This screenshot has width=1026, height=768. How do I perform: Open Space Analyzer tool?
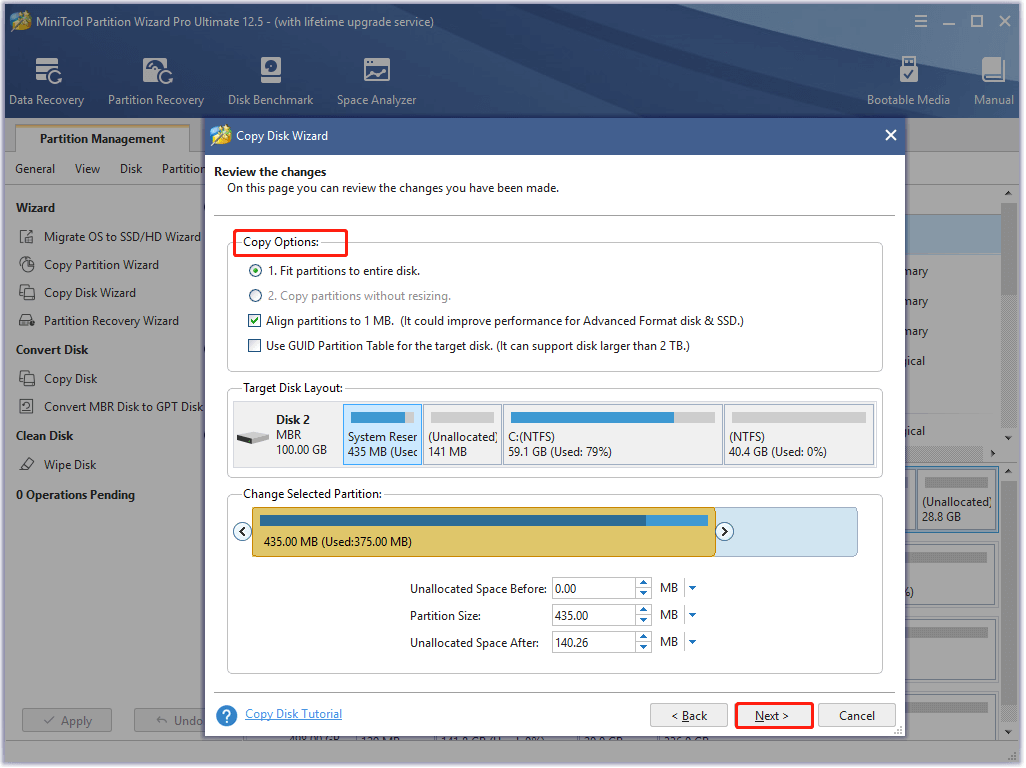pyautogui.click(x=376, y=80)
